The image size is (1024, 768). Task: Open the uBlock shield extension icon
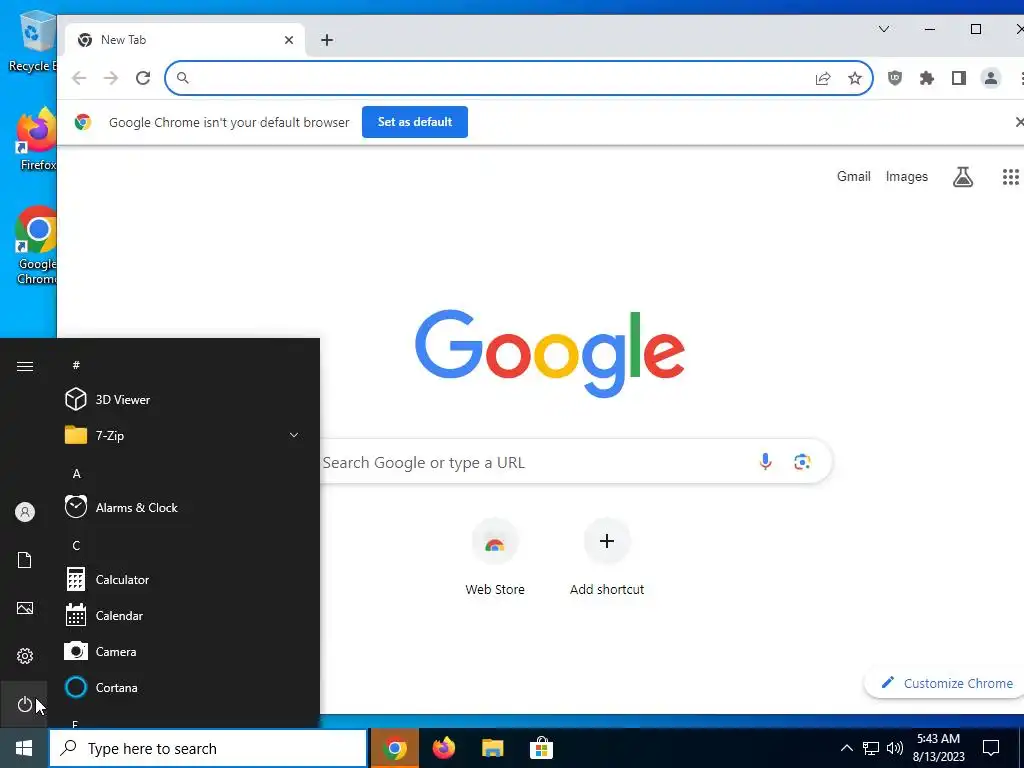pos(895,78)
